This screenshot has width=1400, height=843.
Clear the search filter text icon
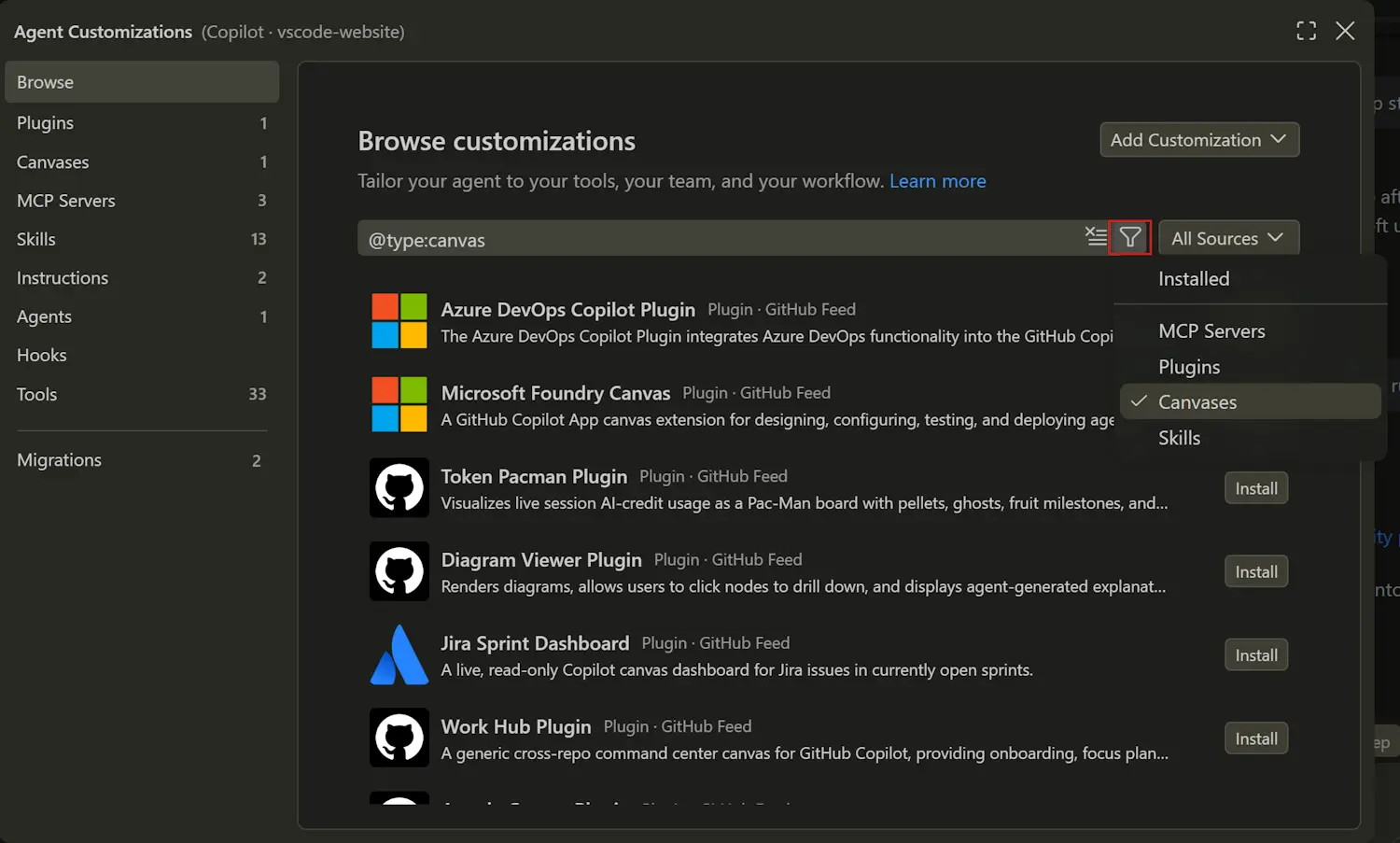[1096, 237]
